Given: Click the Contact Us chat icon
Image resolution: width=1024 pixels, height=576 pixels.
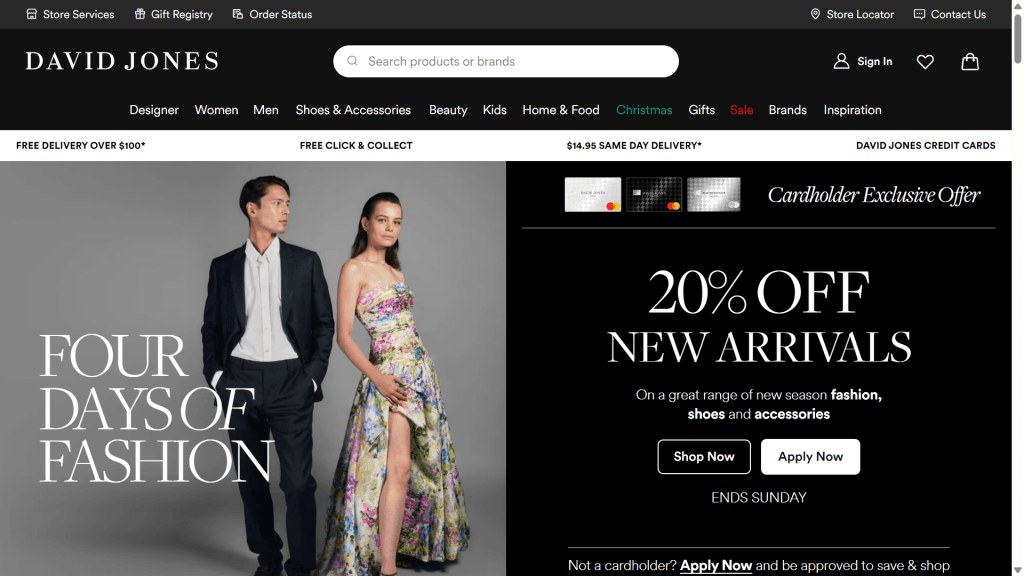Looking at the screenshot, I should tap(919, 14).
